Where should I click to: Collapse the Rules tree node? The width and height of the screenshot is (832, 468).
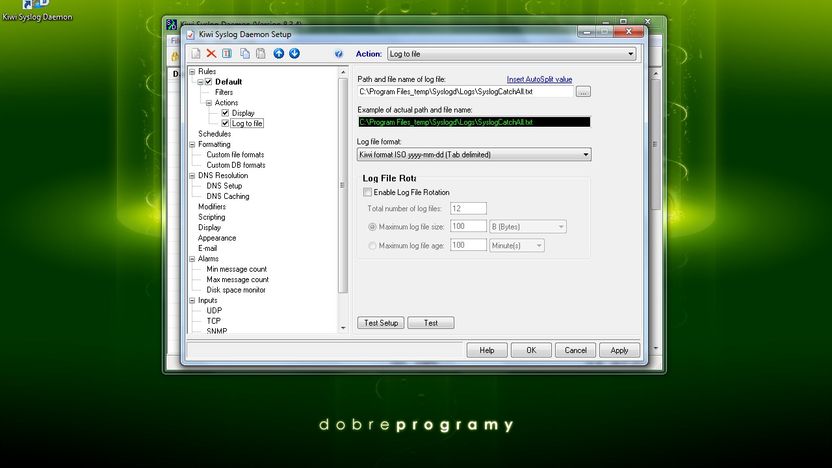pos(192,72)
